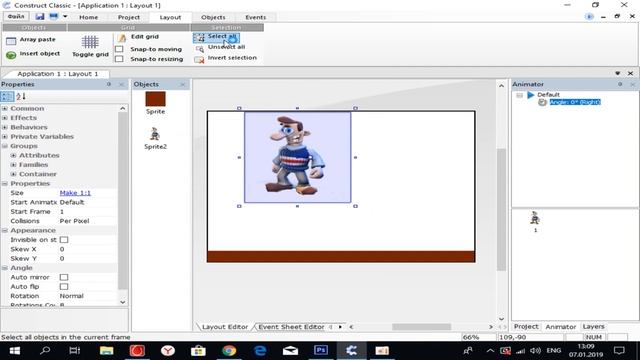Switch to Events ribbon tab

pos(256,17)
